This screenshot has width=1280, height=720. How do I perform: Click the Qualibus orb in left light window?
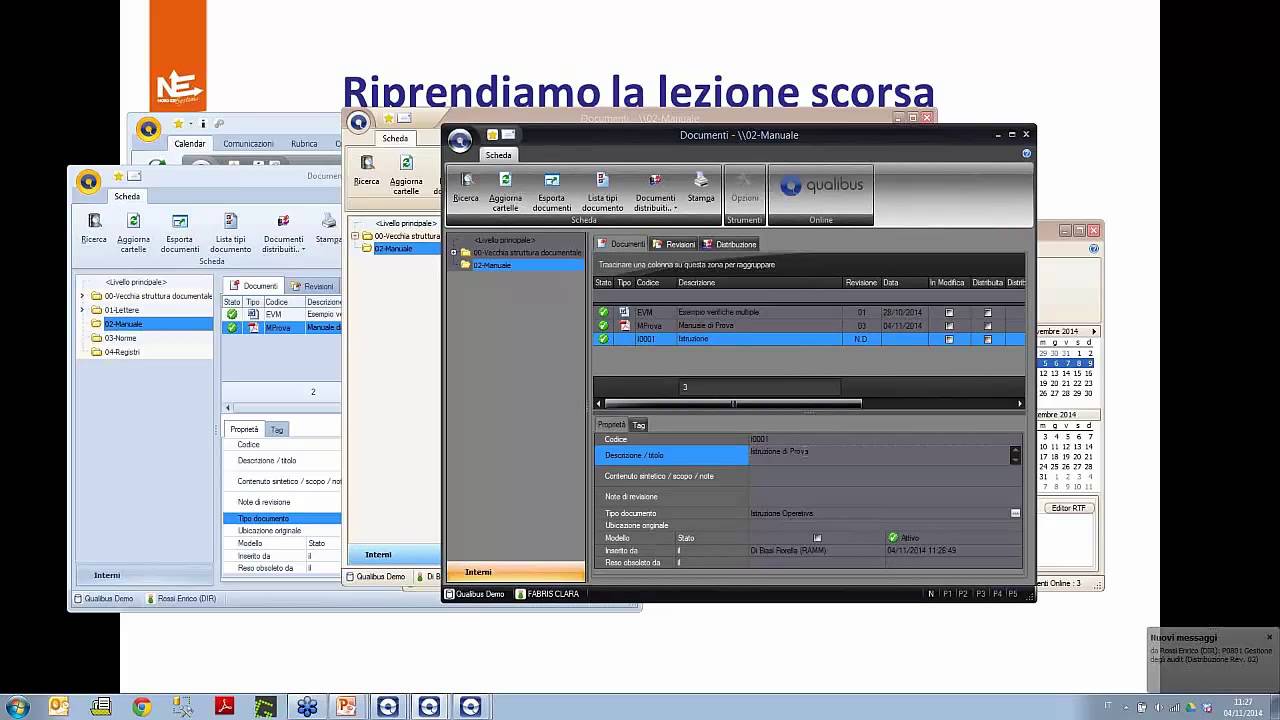tap(89, 182)
